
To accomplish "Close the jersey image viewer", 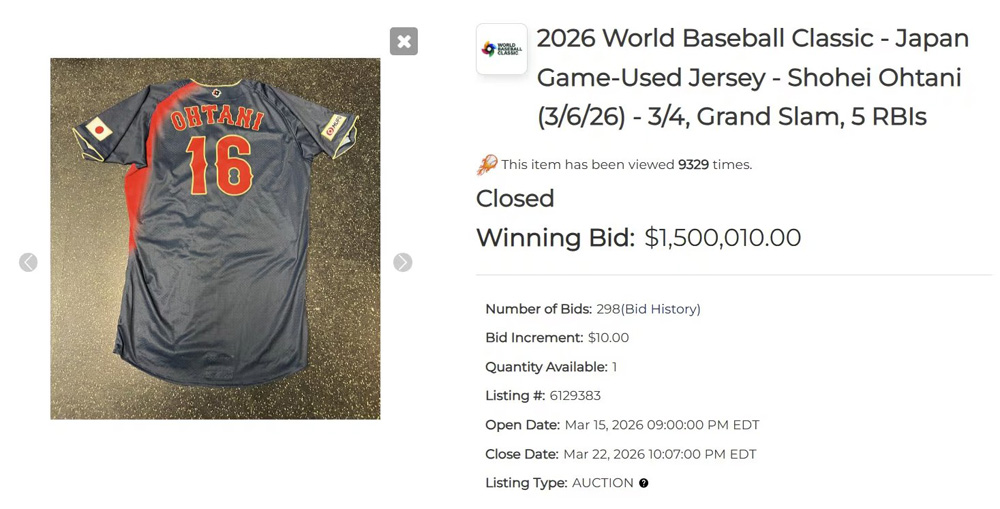I will (x=404, y=41).
